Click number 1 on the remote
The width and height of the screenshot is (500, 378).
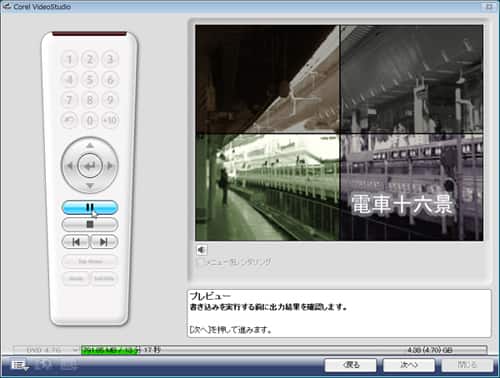(69, 60)
